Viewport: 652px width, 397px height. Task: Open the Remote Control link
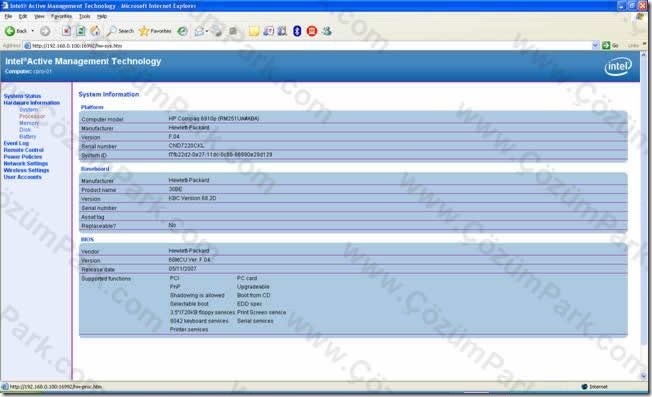click(x=24, y=150)
